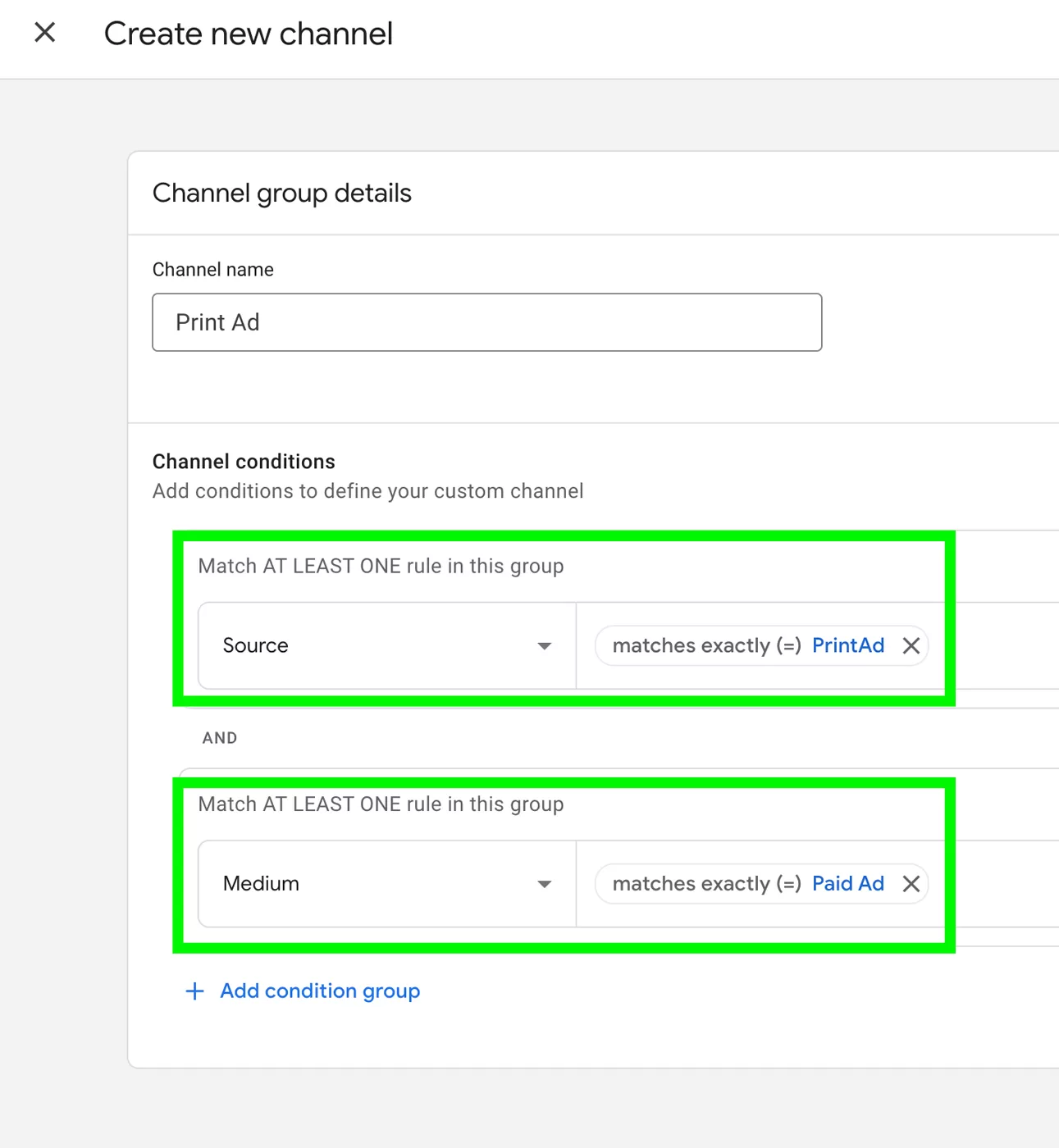Click the Channel name input field
1059x1148 pixels.
[486, 322]
